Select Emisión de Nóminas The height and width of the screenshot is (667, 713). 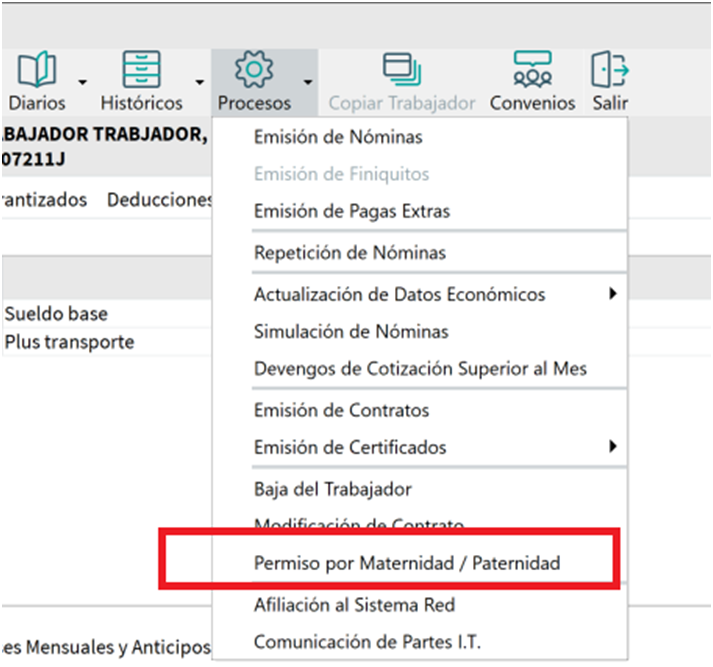coord(338,137)
